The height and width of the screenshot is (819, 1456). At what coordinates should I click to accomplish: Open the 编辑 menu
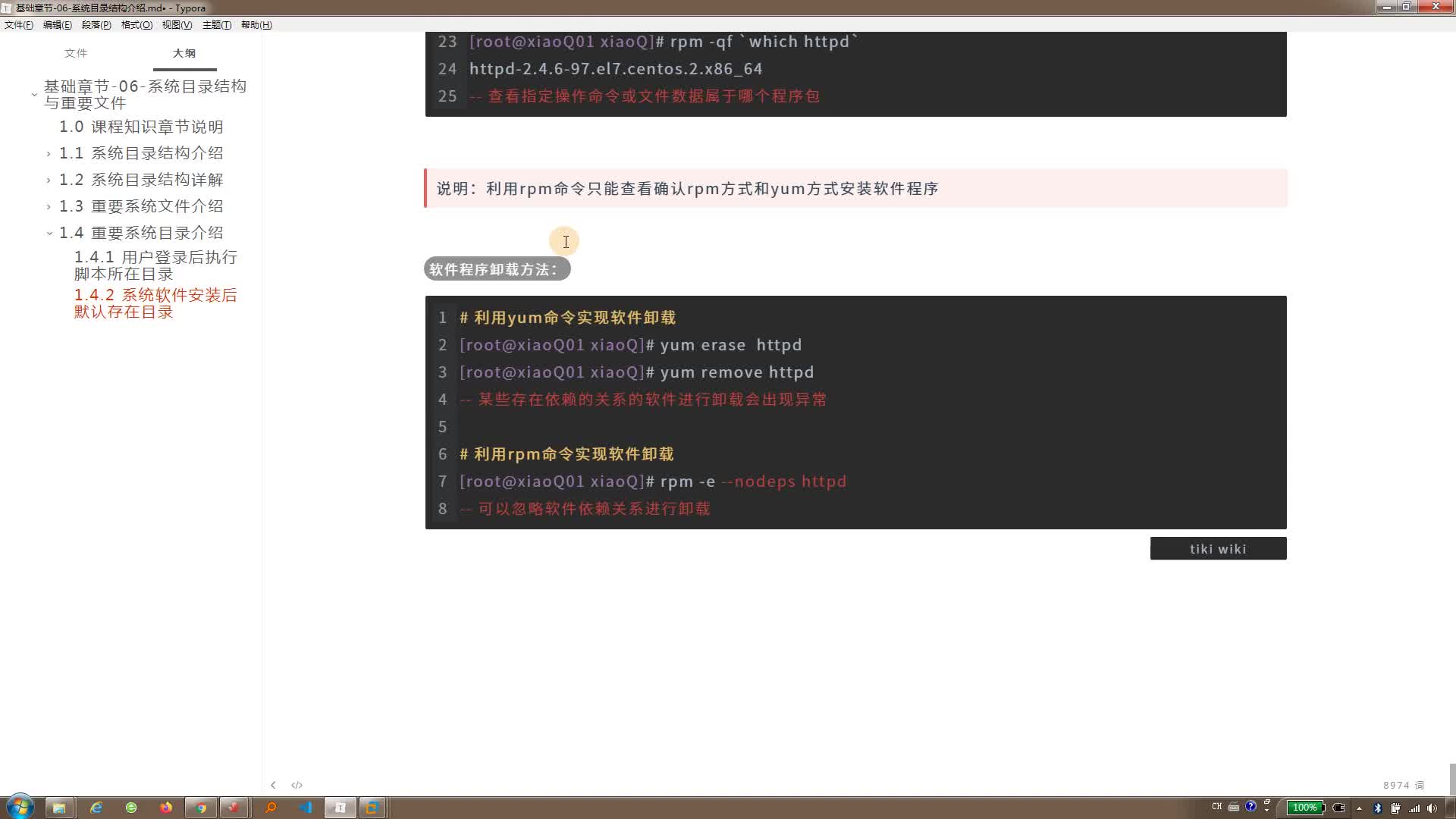[58, 25]
